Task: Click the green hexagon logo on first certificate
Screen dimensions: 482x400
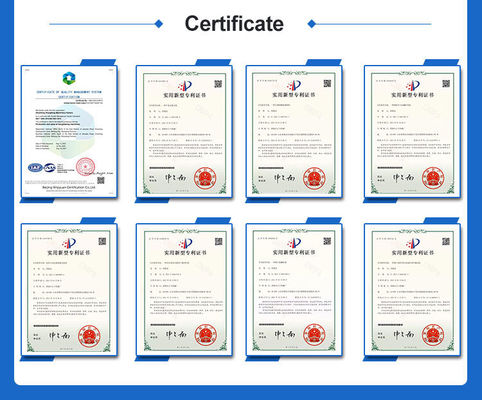Action: [x=69, y=78]
